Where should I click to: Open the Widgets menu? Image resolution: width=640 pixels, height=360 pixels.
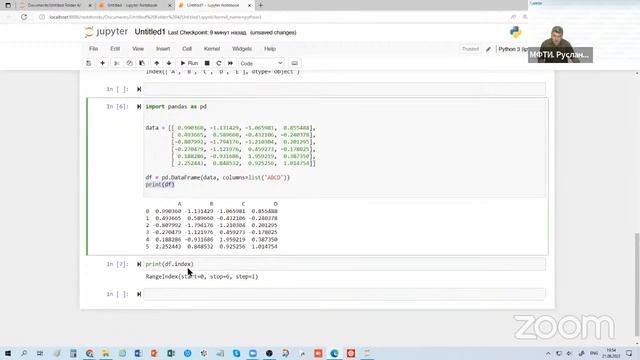242,49
